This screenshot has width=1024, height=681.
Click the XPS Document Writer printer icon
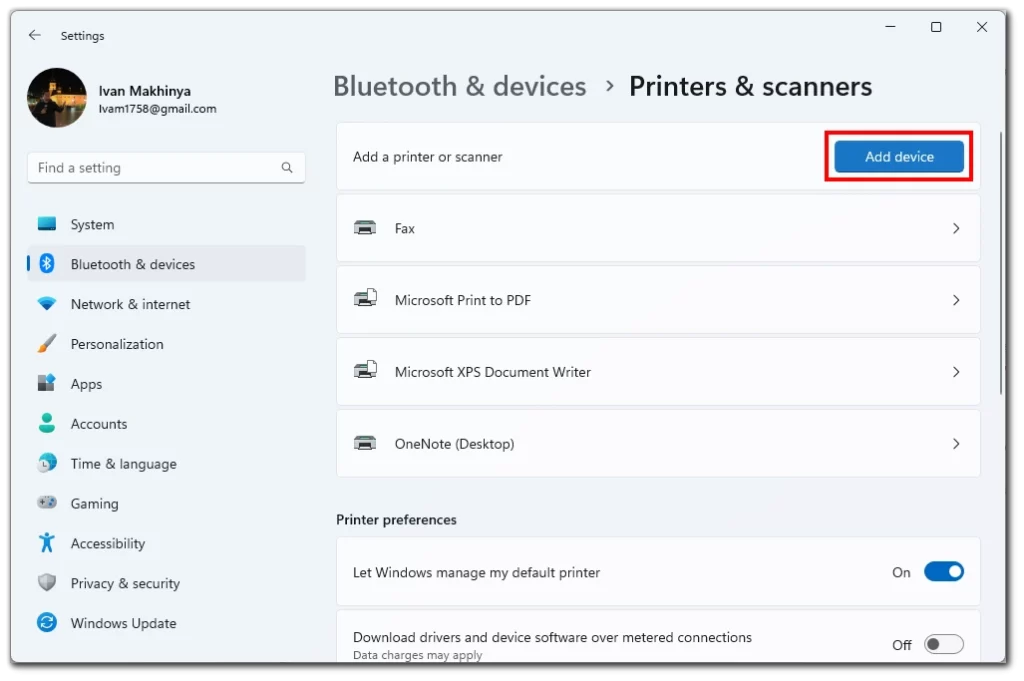click(x=365, y=371)
